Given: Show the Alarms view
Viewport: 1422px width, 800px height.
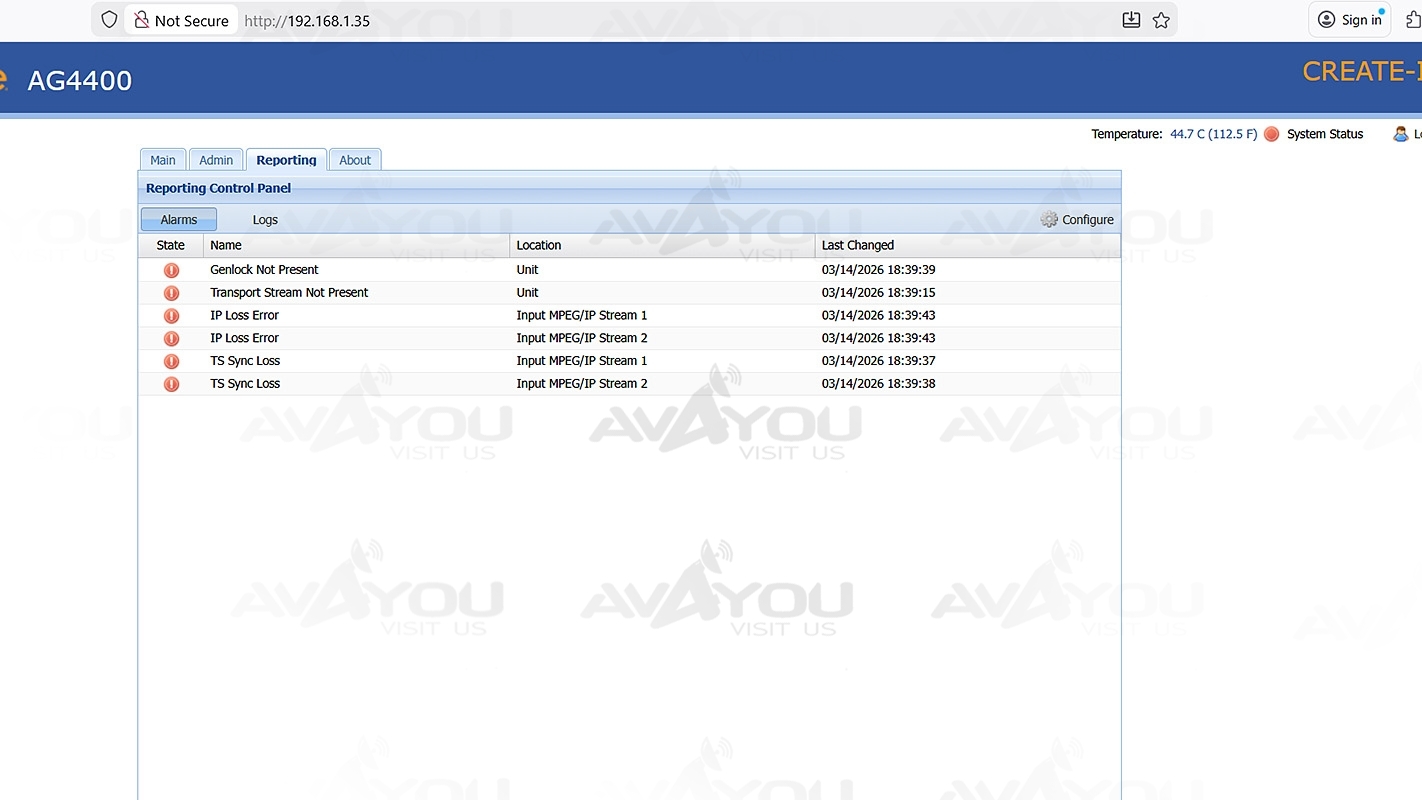Looking at the screenshot, I should click(179, 220).
